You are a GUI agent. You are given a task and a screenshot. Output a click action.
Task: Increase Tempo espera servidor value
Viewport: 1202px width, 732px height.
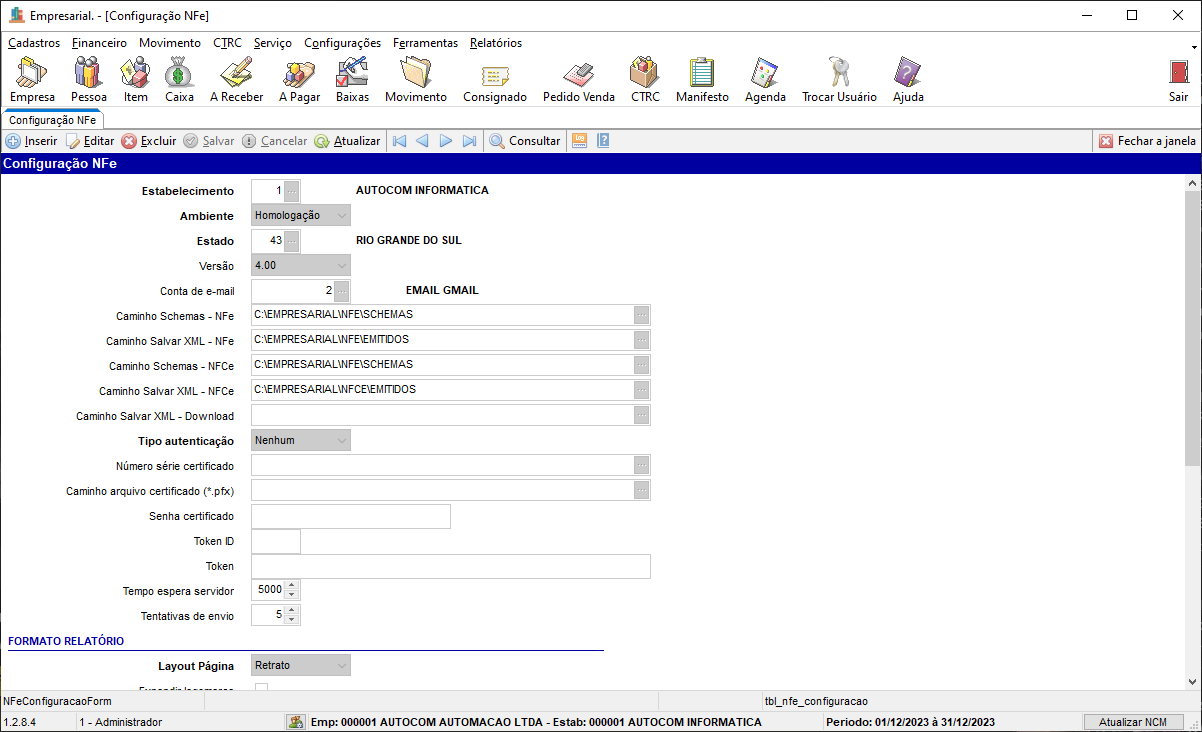point(292,586)
